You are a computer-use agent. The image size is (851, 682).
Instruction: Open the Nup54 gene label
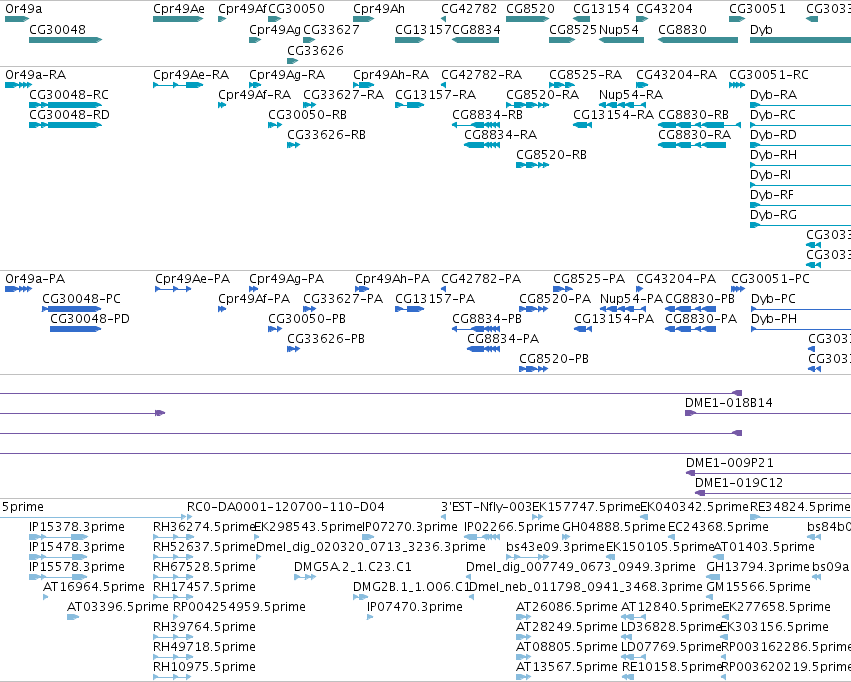pyautogui.click(x=619, y=29)
